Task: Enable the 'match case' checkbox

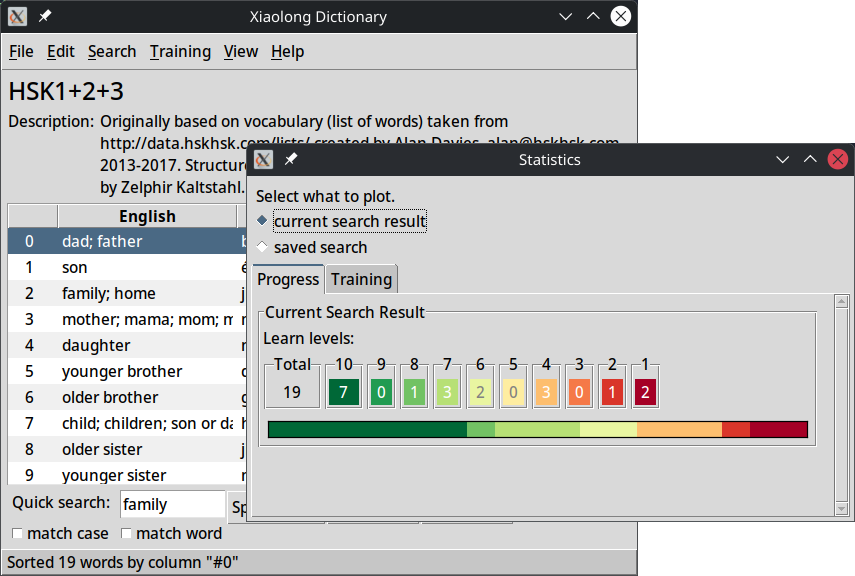Action: 17,533
